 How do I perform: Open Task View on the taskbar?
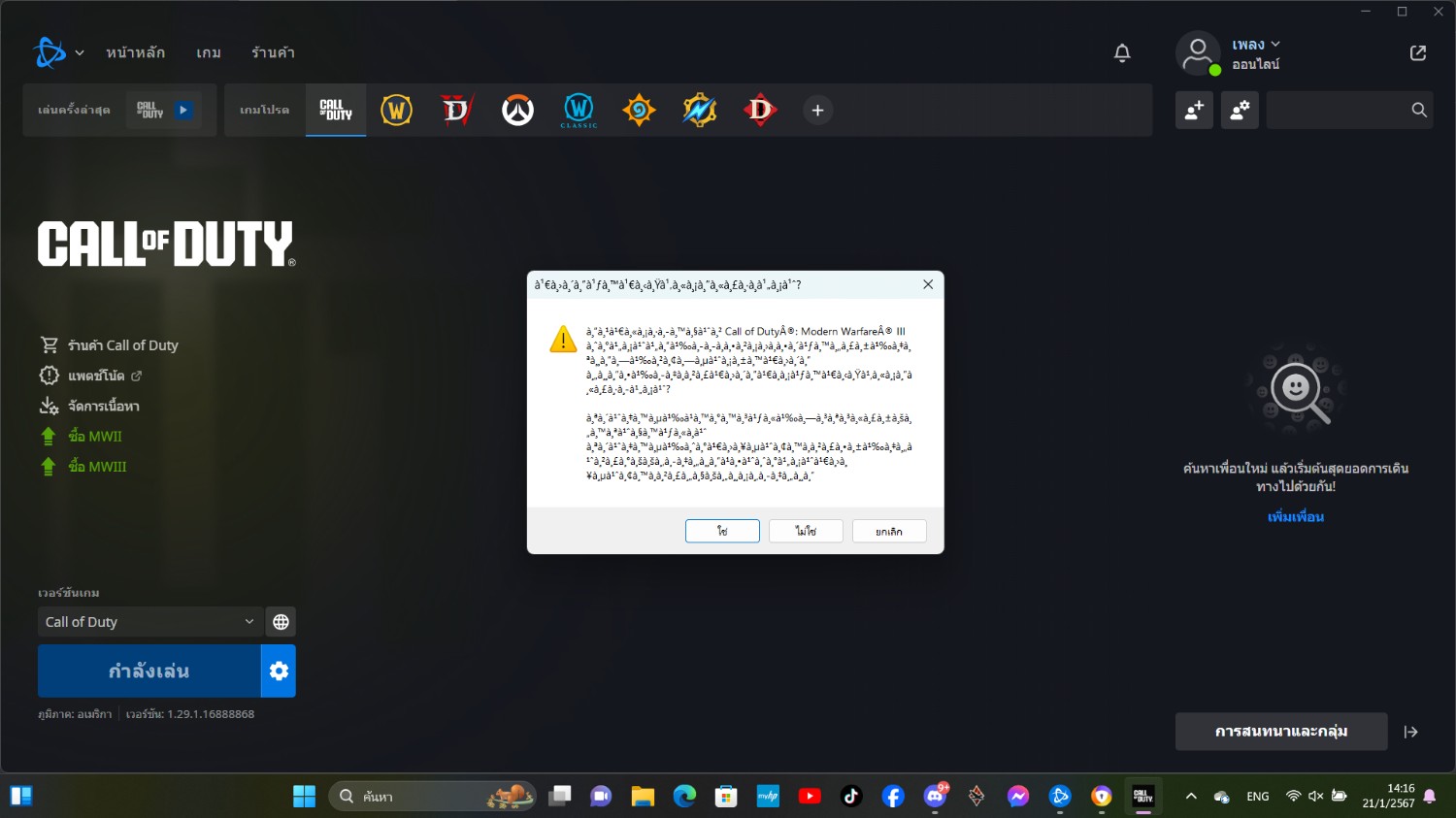560,797
